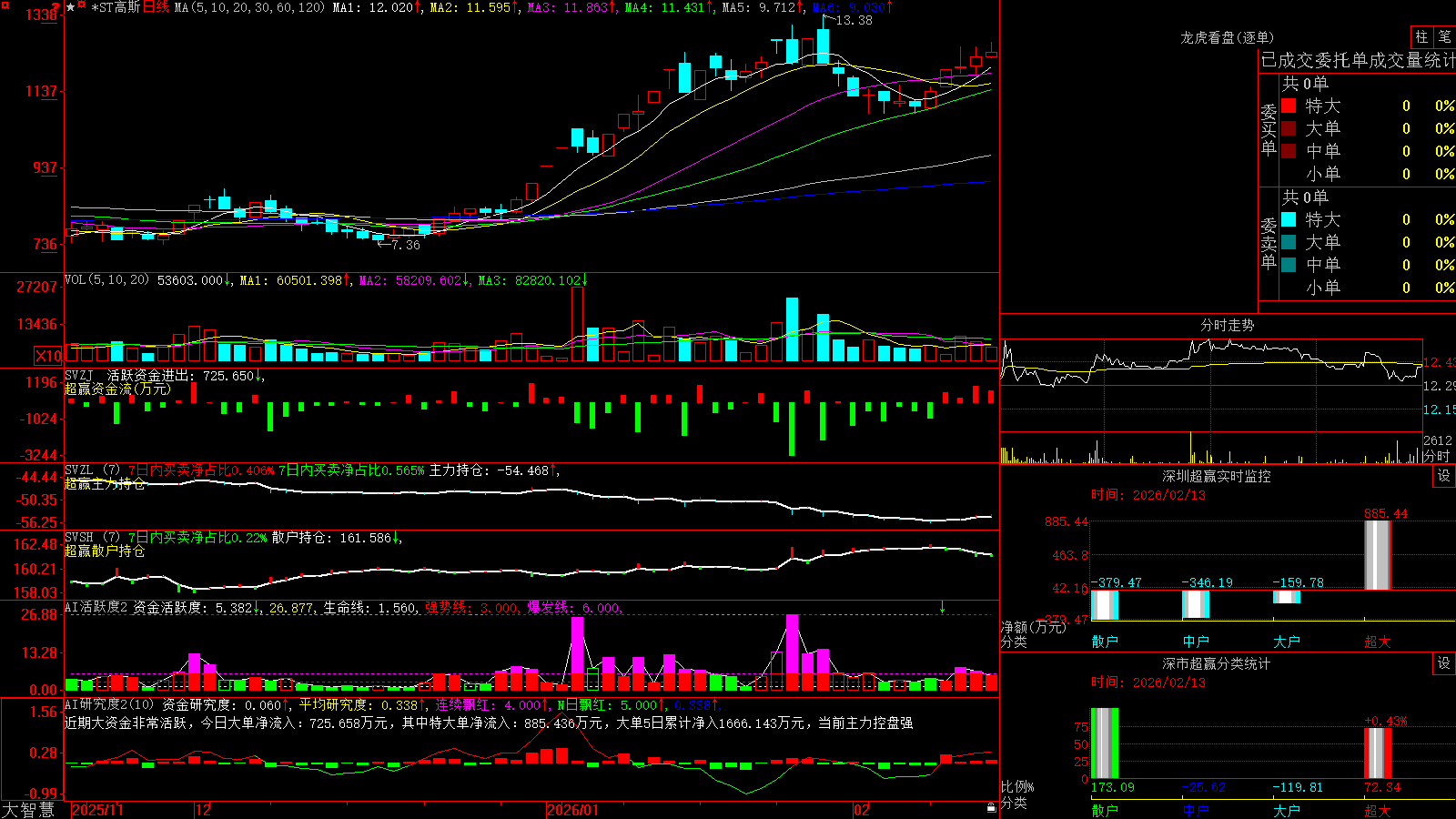Select 中户 in 深圳超赢实时监控 chart

point(1196,642)
